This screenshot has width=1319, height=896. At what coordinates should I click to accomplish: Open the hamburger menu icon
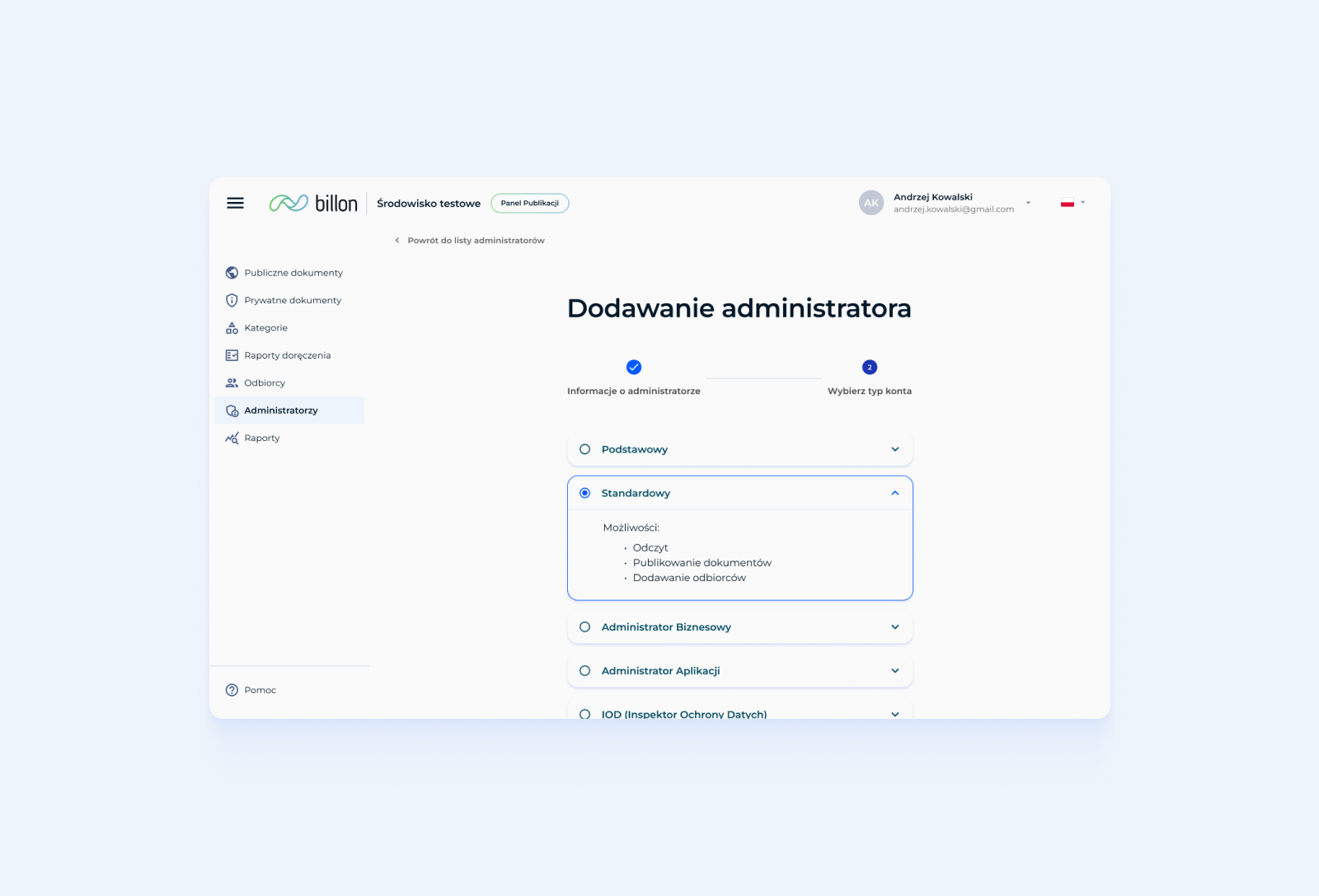[235, 203]
